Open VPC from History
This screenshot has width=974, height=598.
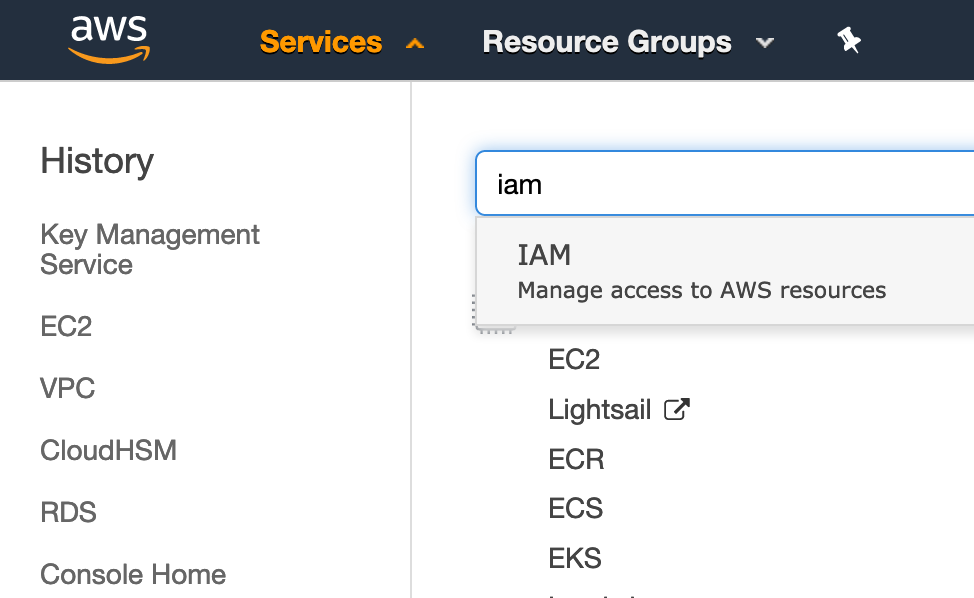pos(68,388)
